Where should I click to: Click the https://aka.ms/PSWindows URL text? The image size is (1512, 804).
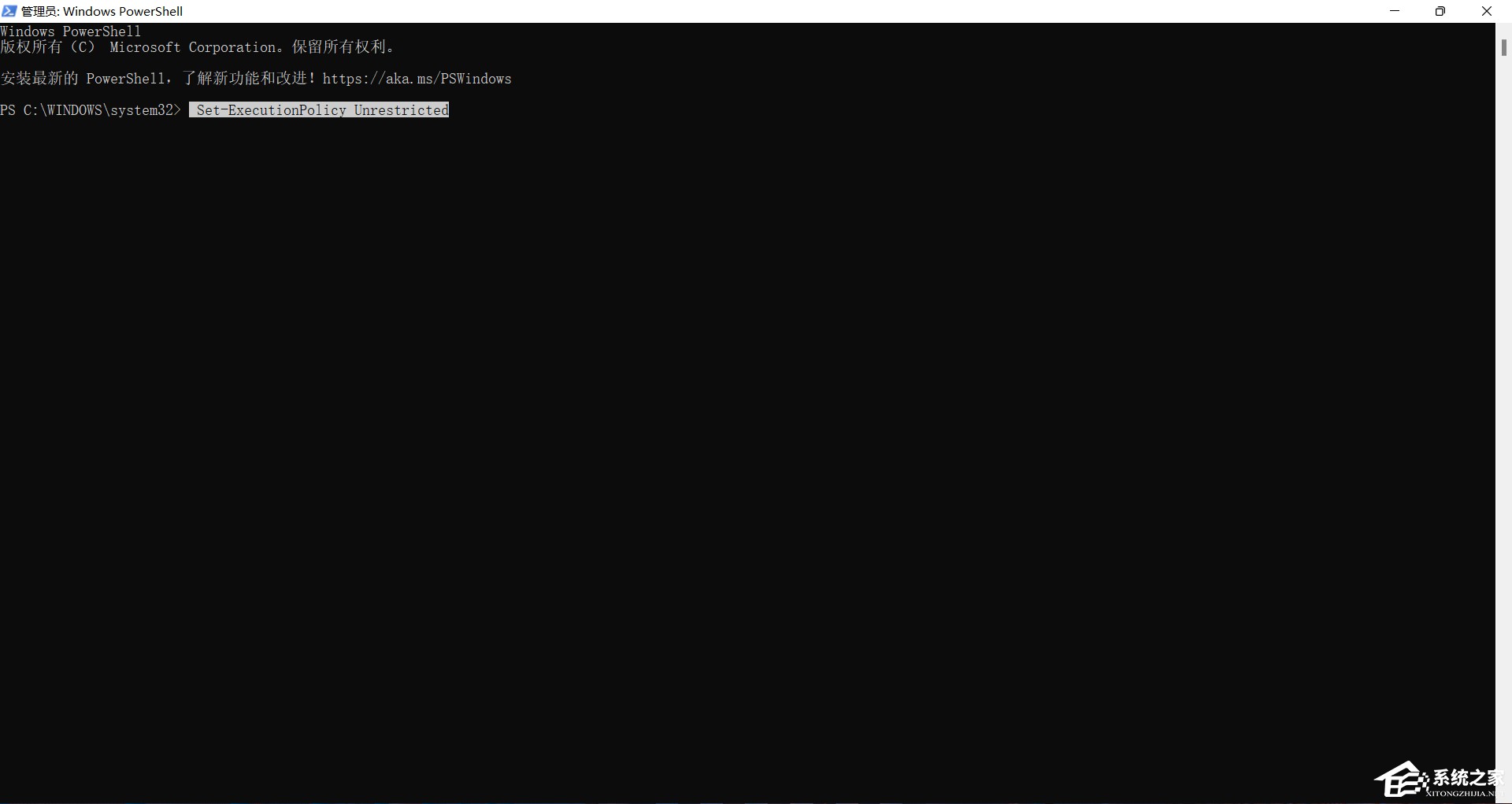[417, 79]
